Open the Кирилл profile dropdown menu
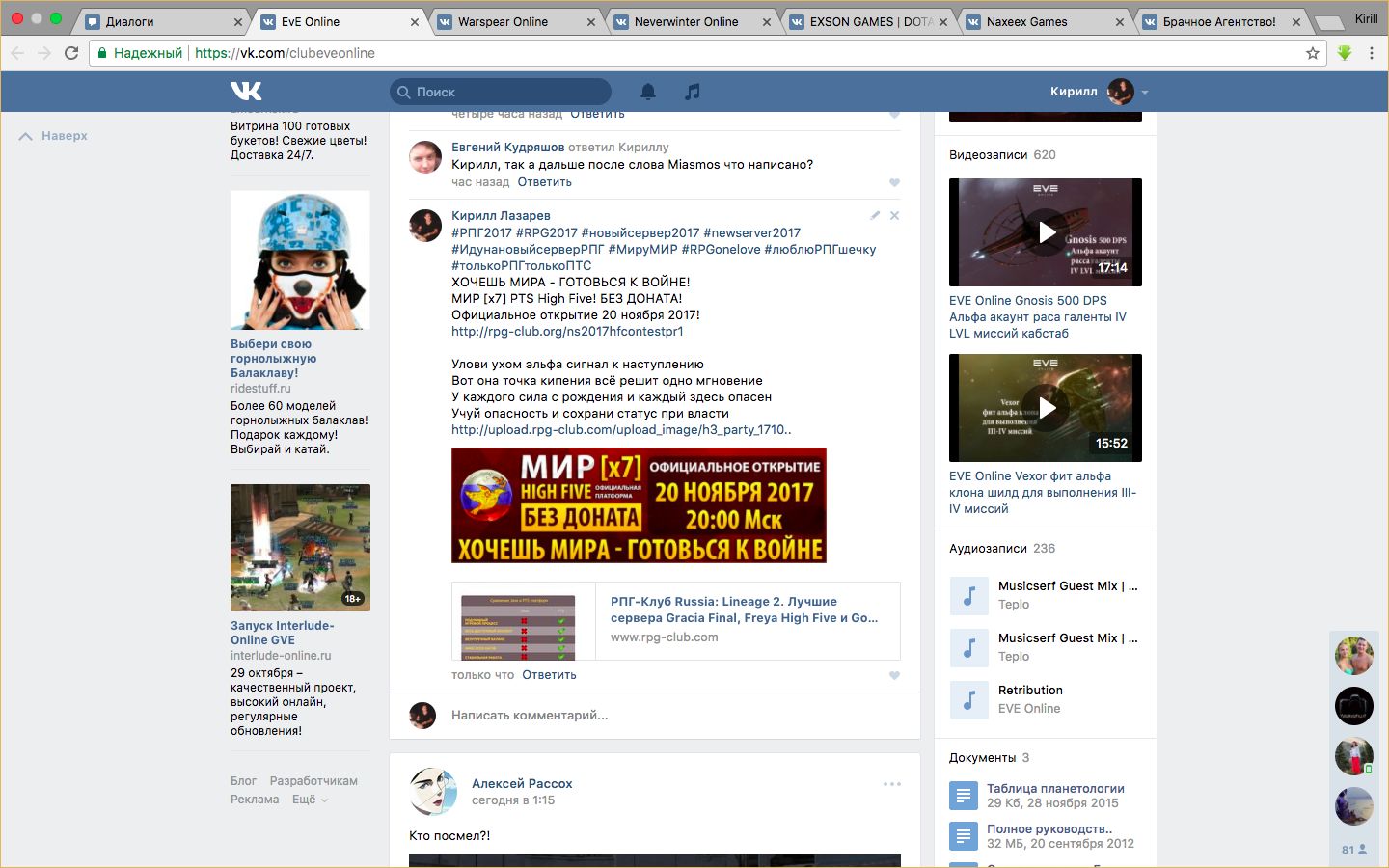The height and width of the screenshot is (868, 1389). pos(1100,92)
